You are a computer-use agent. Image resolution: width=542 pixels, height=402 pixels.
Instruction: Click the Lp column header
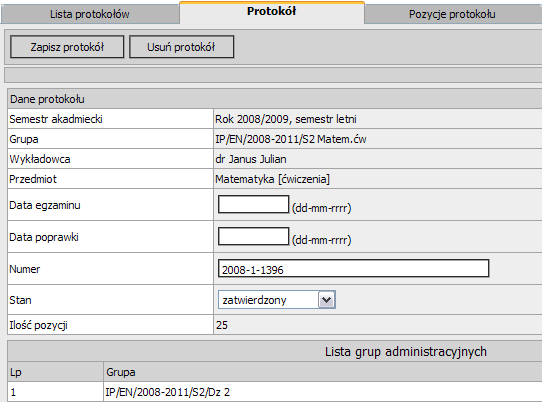pos(16,372)
